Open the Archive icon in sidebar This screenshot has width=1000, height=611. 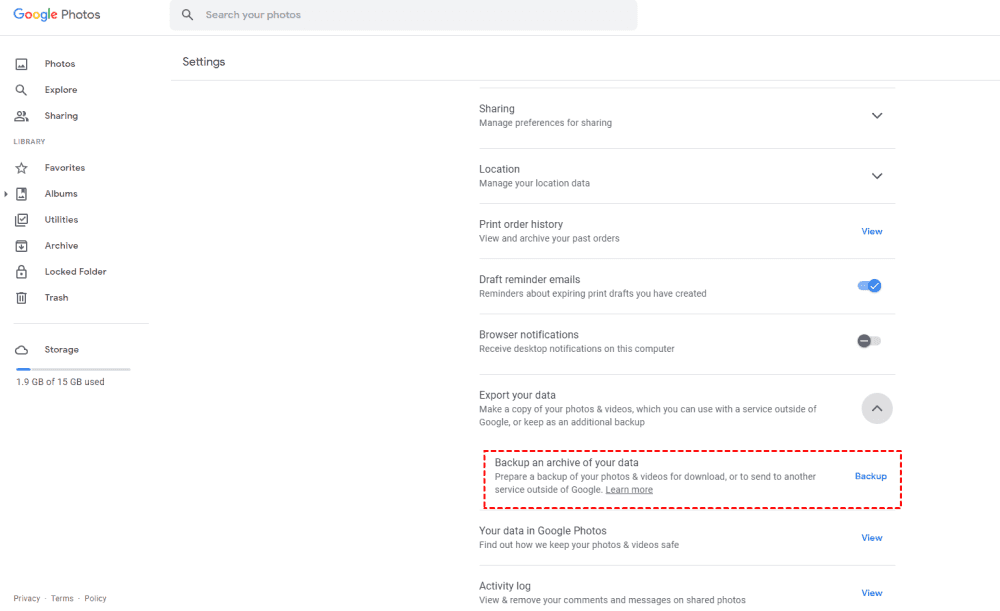(21, 246)
